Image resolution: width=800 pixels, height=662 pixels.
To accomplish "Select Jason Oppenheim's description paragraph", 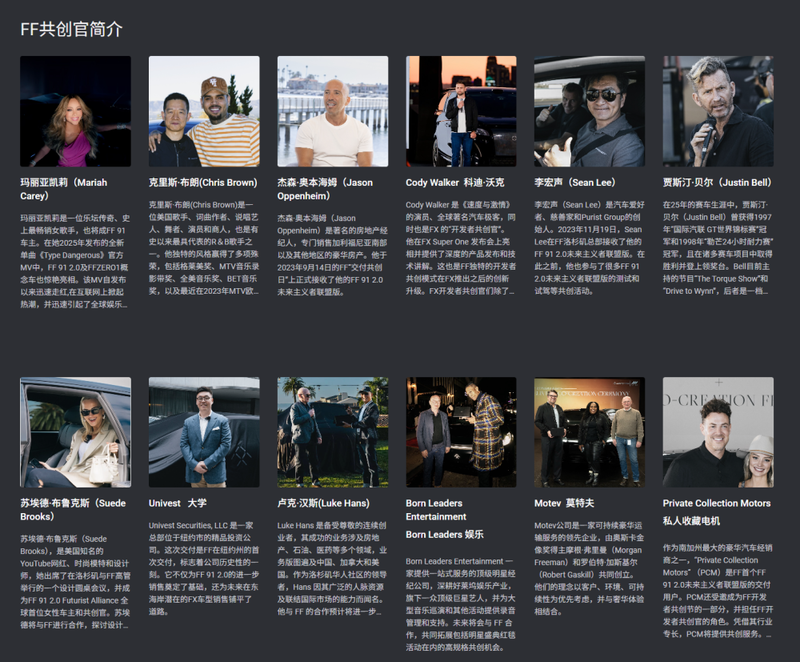I will 333,255.
